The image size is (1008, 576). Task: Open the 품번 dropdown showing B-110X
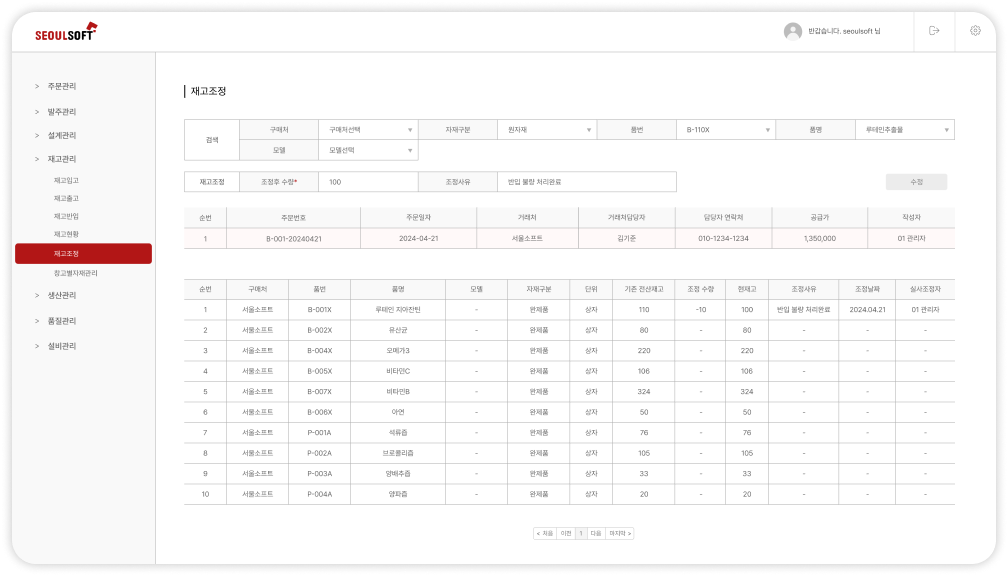tap(726, 130)
